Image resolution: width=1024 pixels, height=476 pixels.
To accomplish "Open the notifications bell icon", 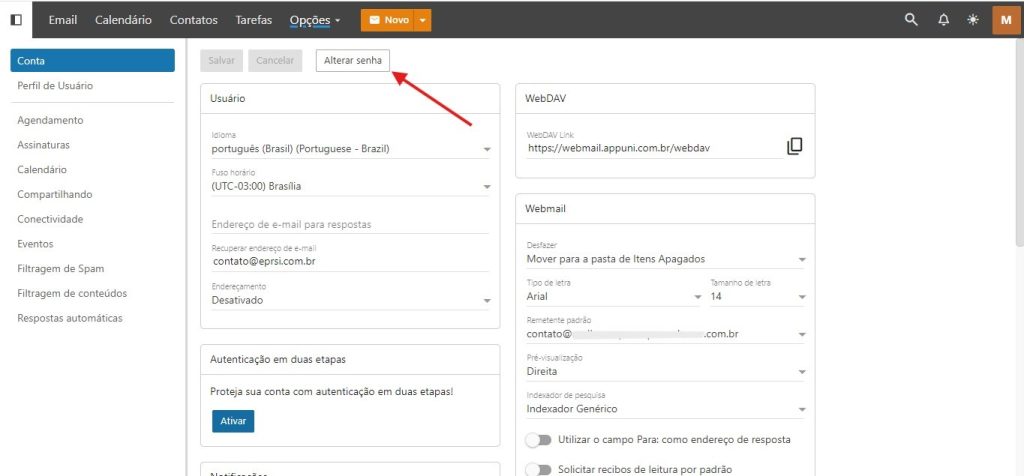I will coord(943,20).
